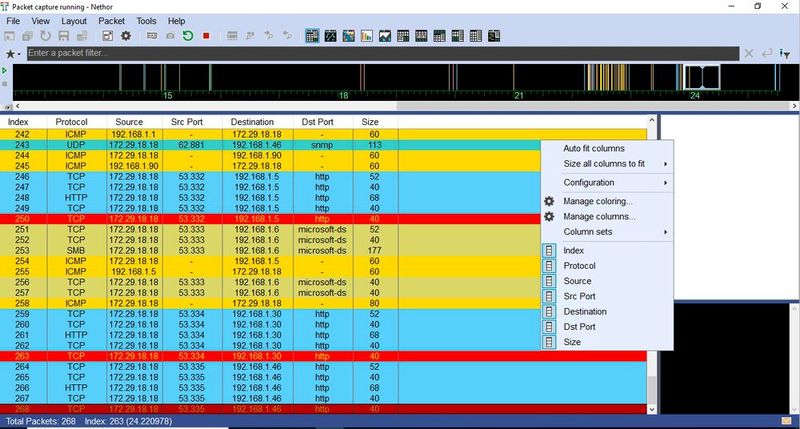Screen dimensions: 800x429
Task: Click the packet filter input field
Action: 380,53
